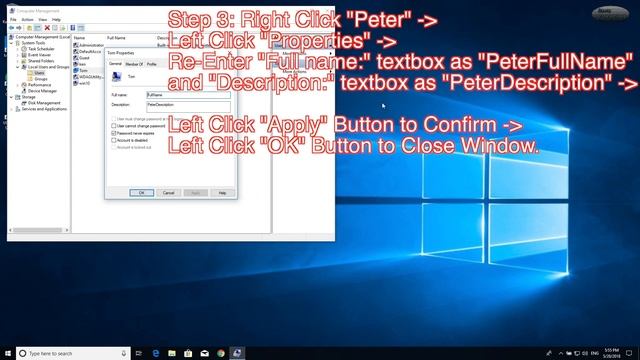Toggle the Show/Hide Console Tree toolbar icon
The image size is (640, 360).
(x=38, y=28)
